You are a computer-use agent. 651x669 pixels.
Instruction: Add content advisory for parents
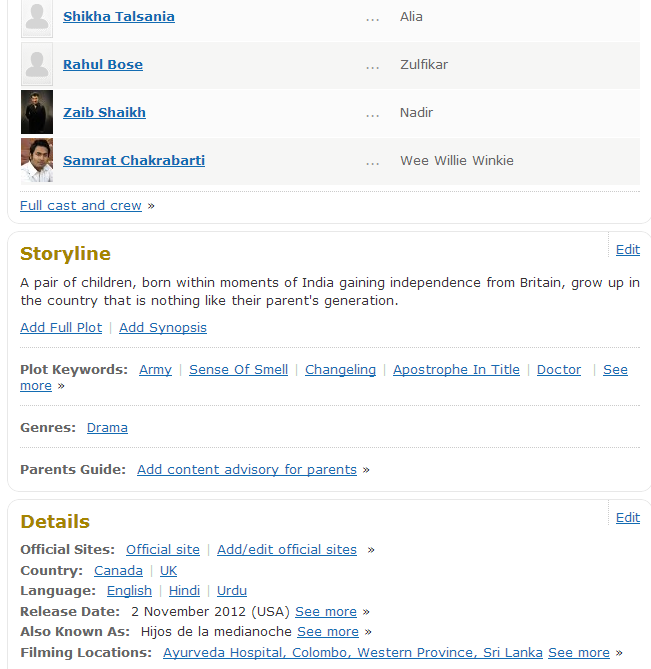247,470
